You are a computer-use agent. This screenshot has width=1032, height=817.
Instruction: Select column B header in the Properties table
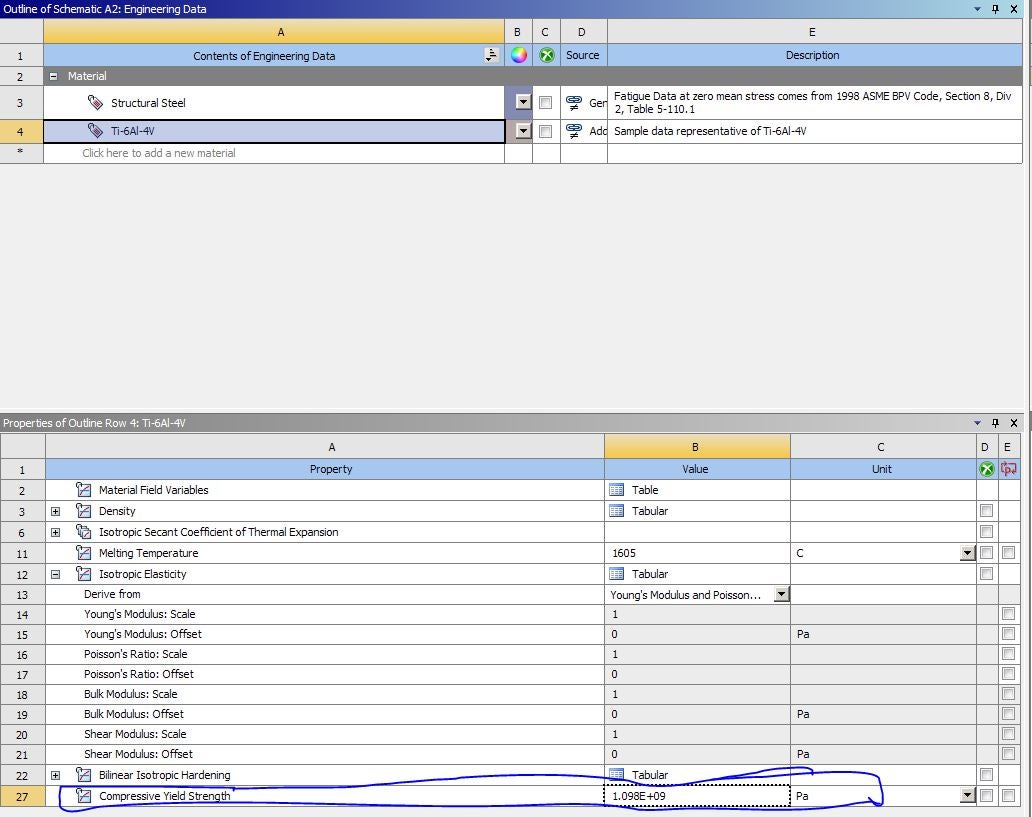tap(697, 446)
